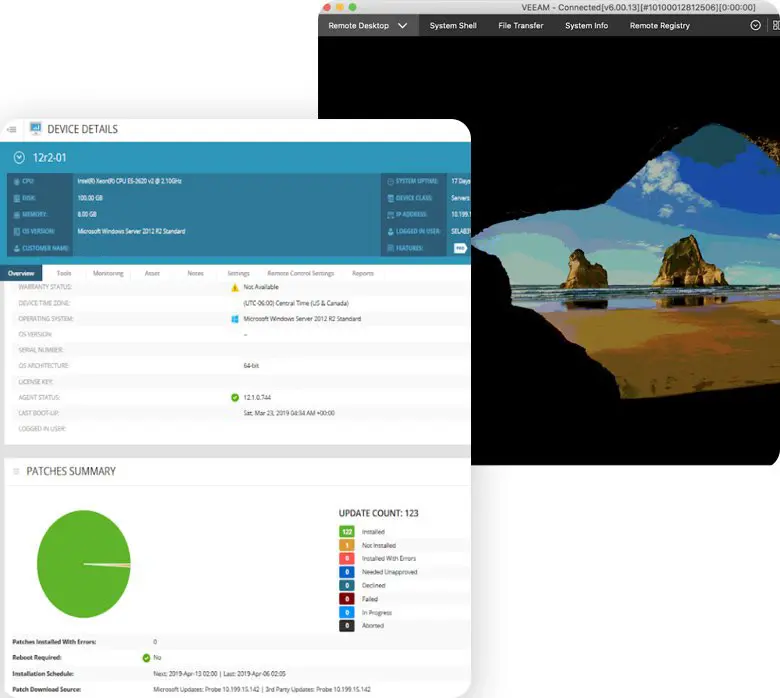Click the 'Not Installed' legend label
Screen dimensions: 780x698
tap(379, 545)
